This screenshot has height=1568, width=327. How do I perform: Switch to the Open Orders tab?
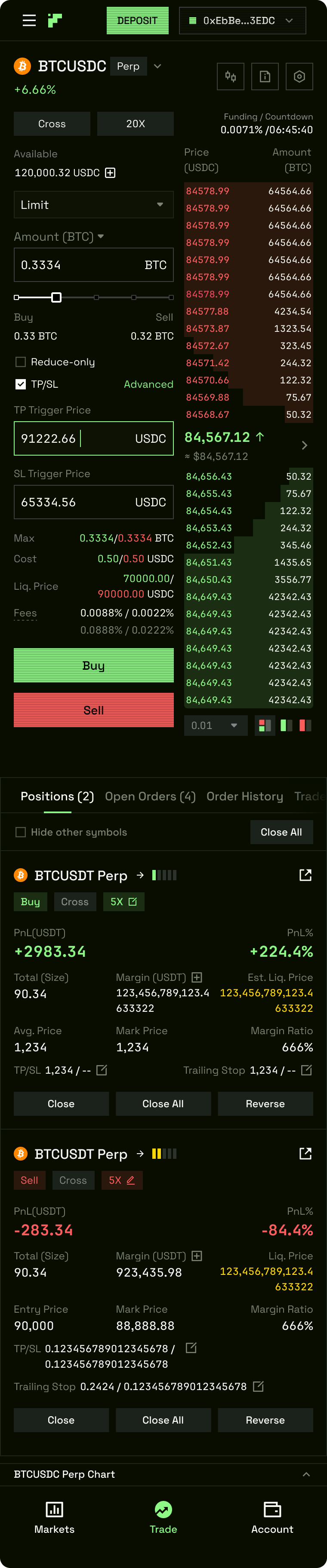(x=150, y=796)
